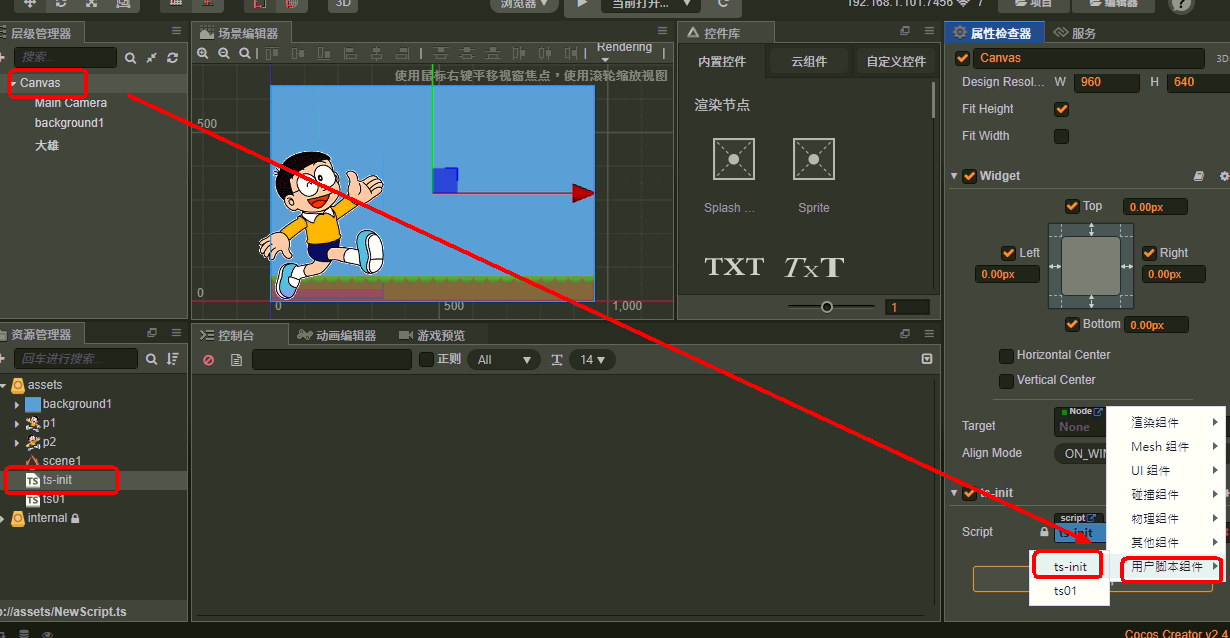Toggle Widget Top alignment checkbox

point(1073,206)
